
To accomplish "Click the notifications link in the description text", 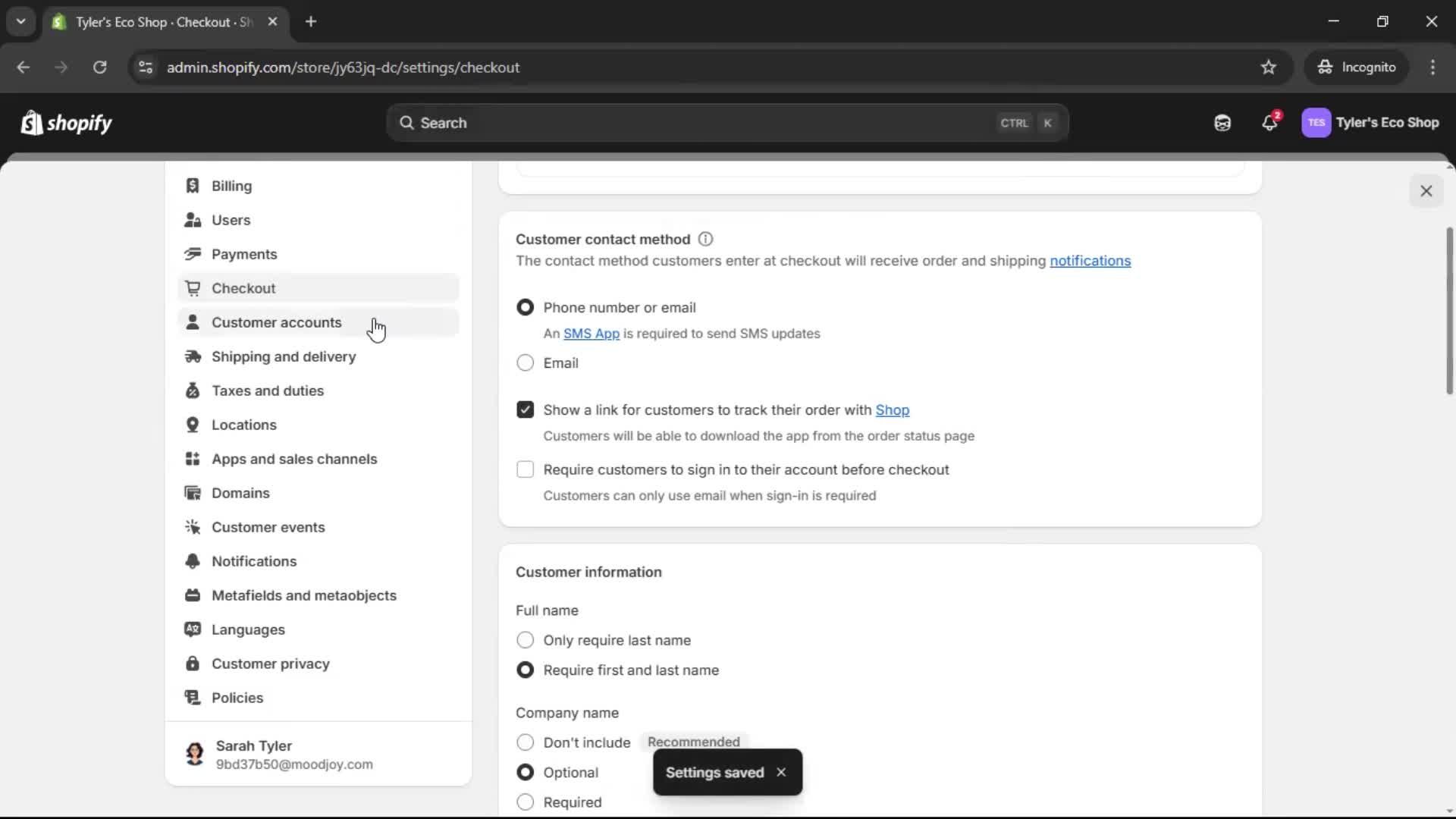I will 1090,261.
